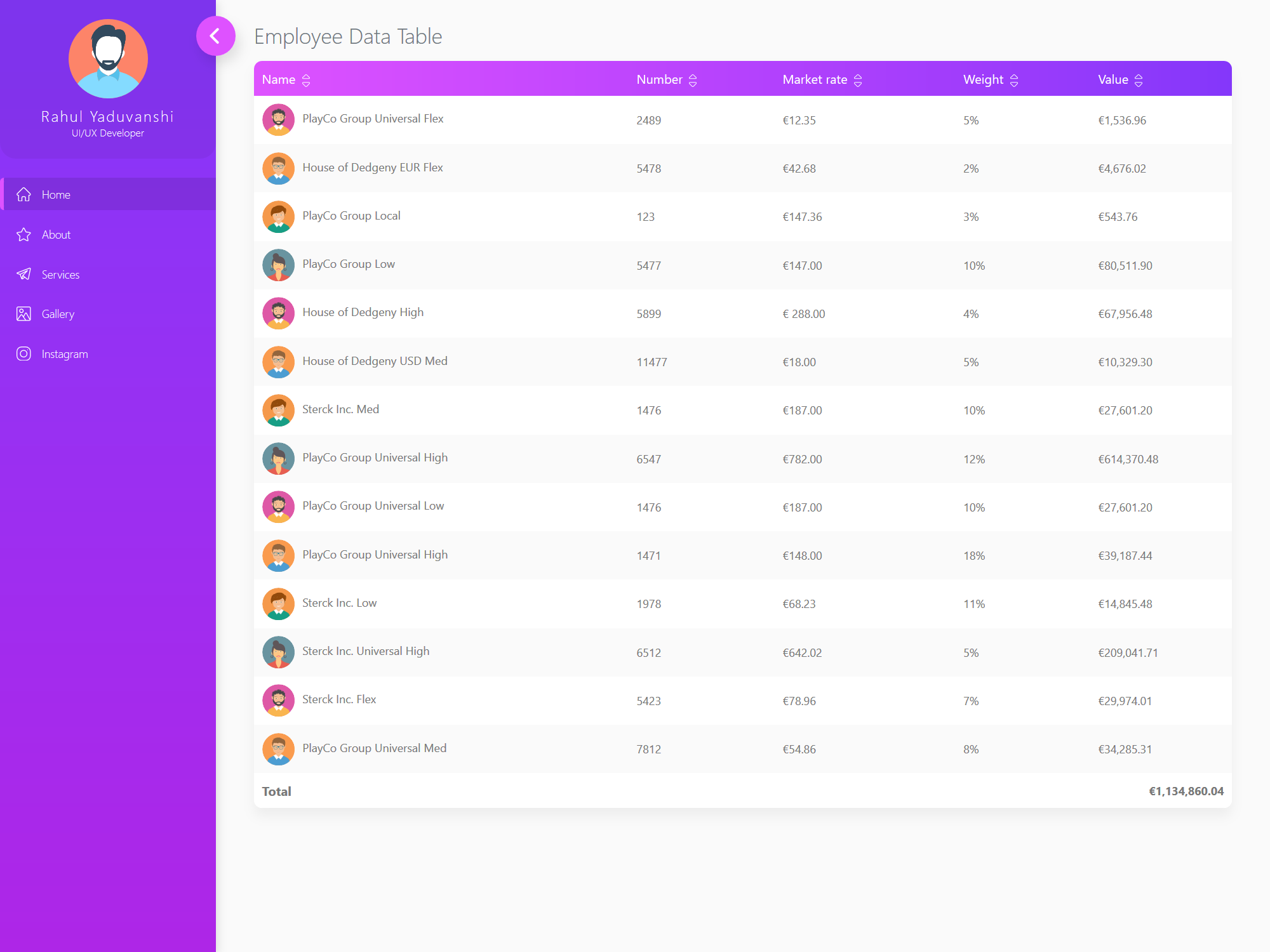1270x952 pixels.
Task: Click the Gallery picture icon
Action: tap(23, 314)
